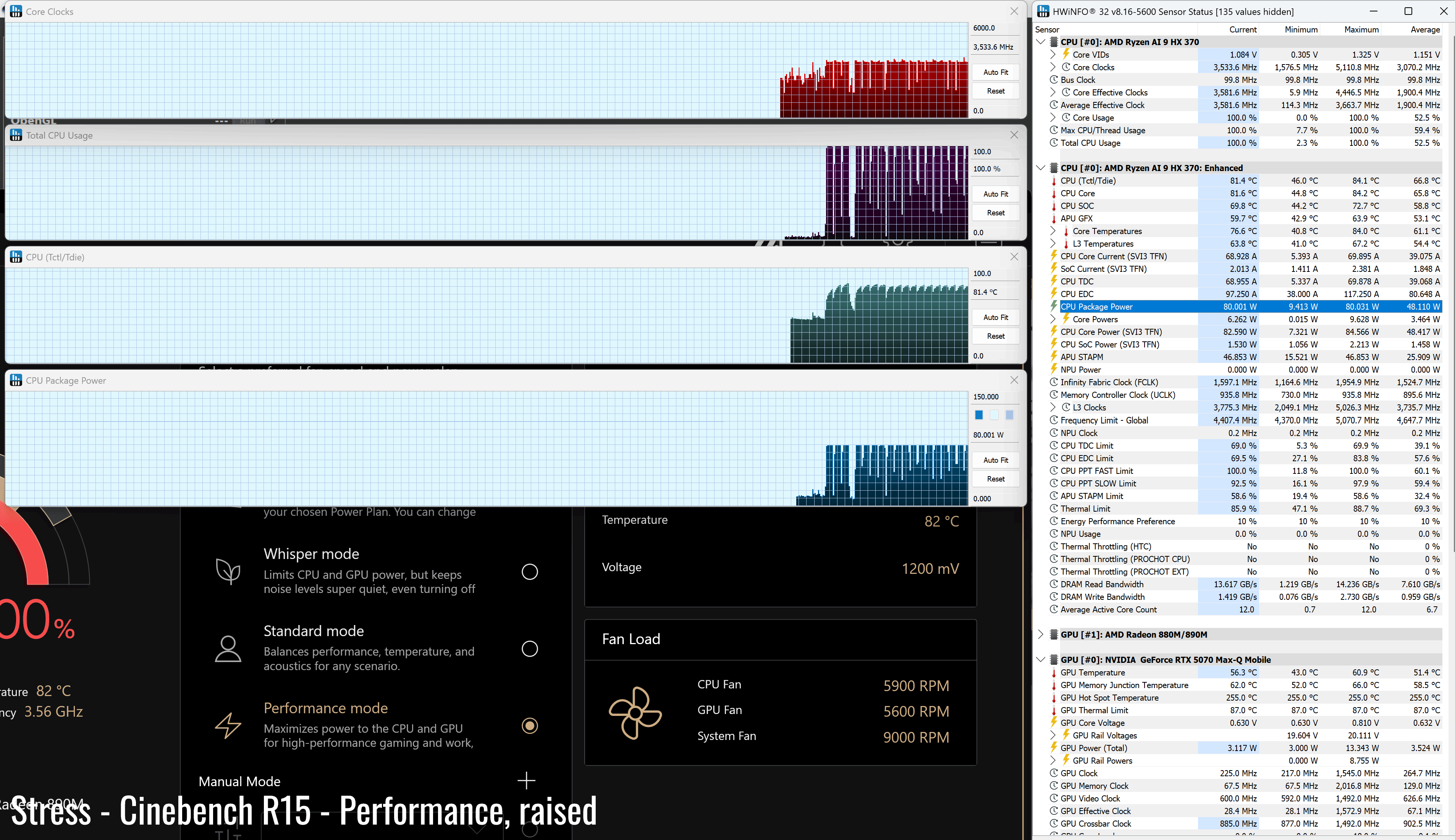Viewport: 1455px width, 840px height.
Task: Click the Standard mode person icon
Action: (228, 648)
